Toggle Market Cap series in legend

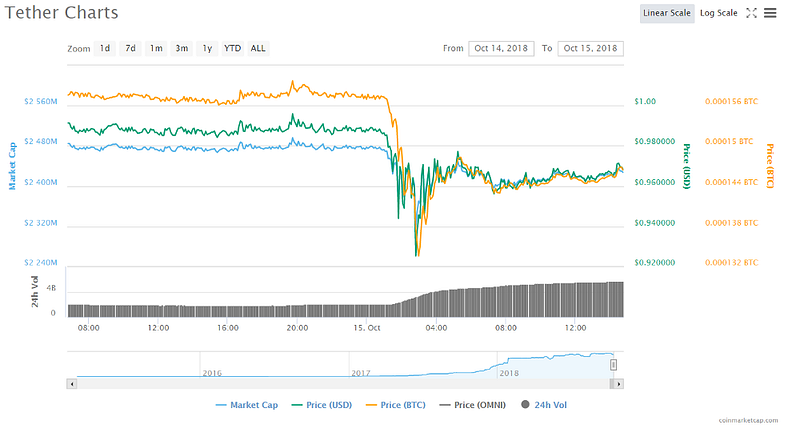coord(247,405)
